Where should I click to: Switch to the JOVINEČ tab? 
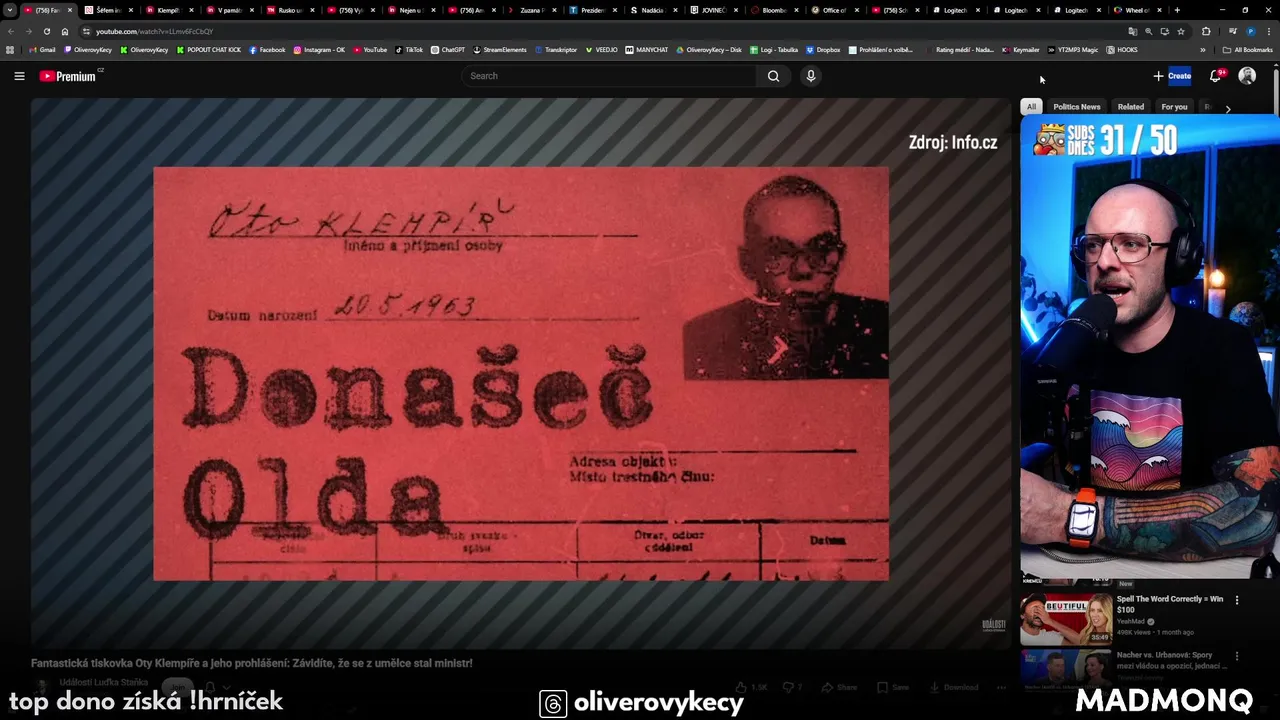(x=713, y=10)
